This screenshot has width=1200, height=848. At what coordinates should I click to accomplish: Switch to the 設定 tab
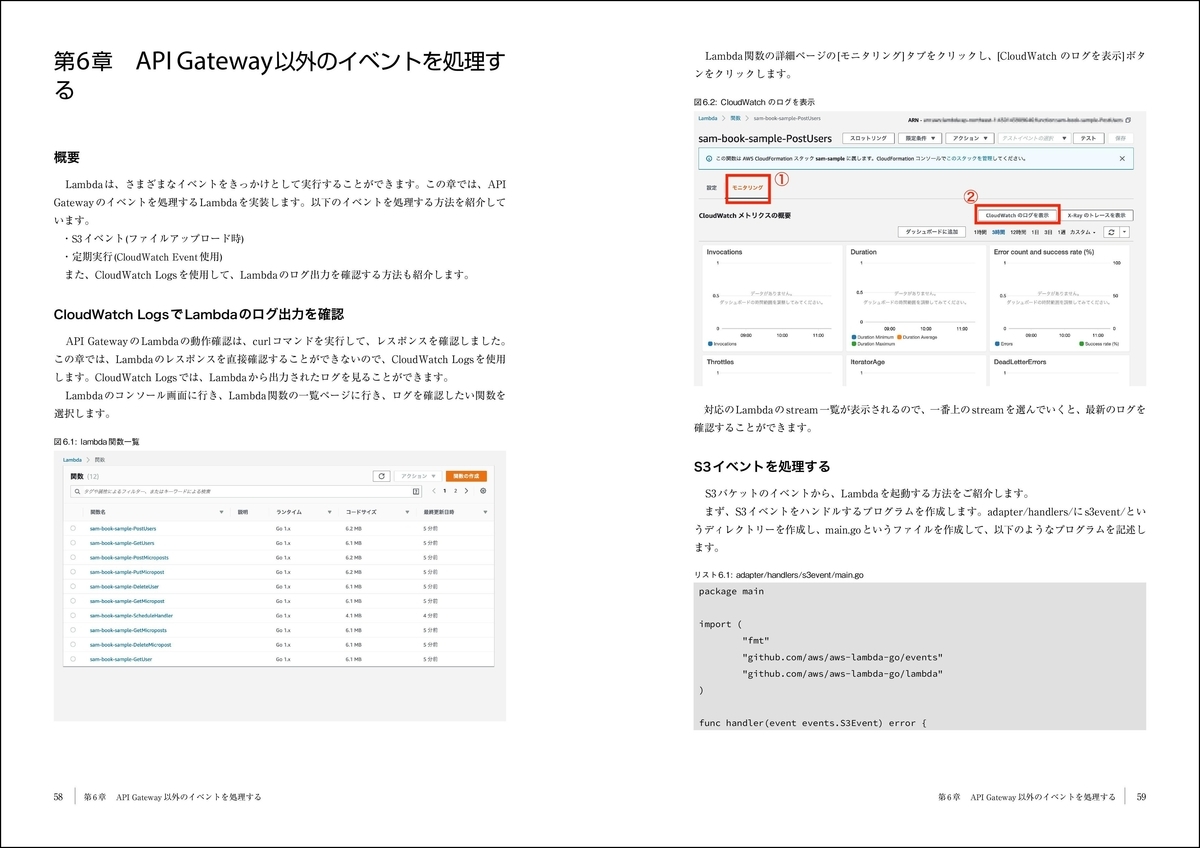pos(711,187)
